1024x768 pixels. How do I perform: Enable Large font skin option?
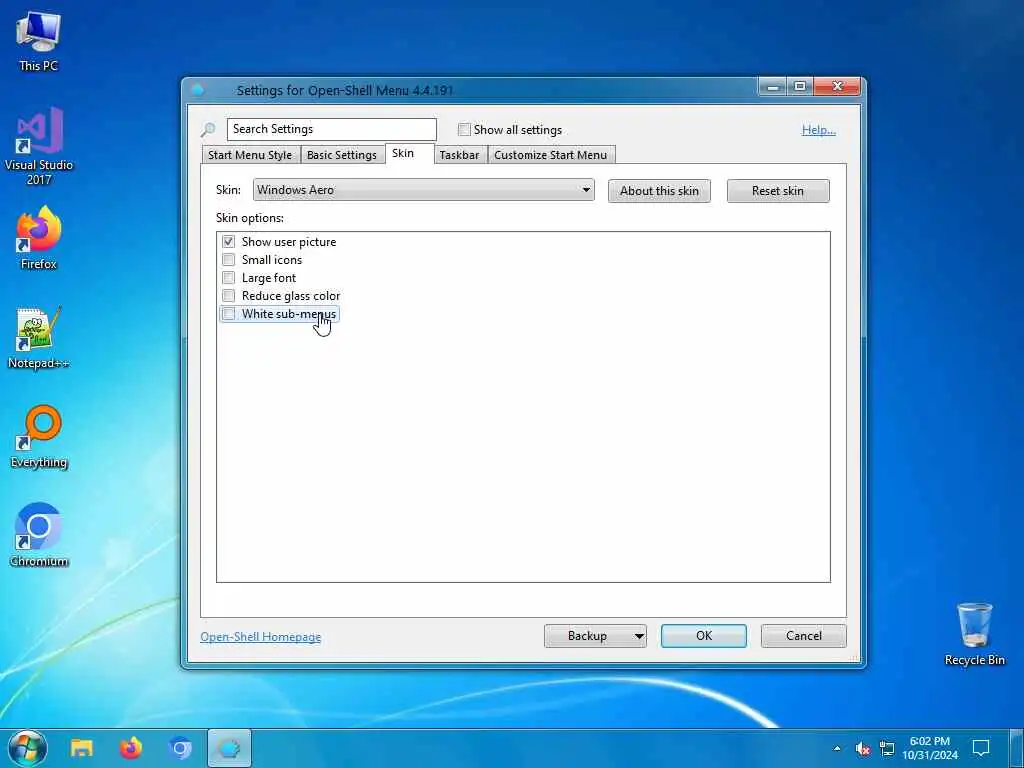tap(228, 278)
